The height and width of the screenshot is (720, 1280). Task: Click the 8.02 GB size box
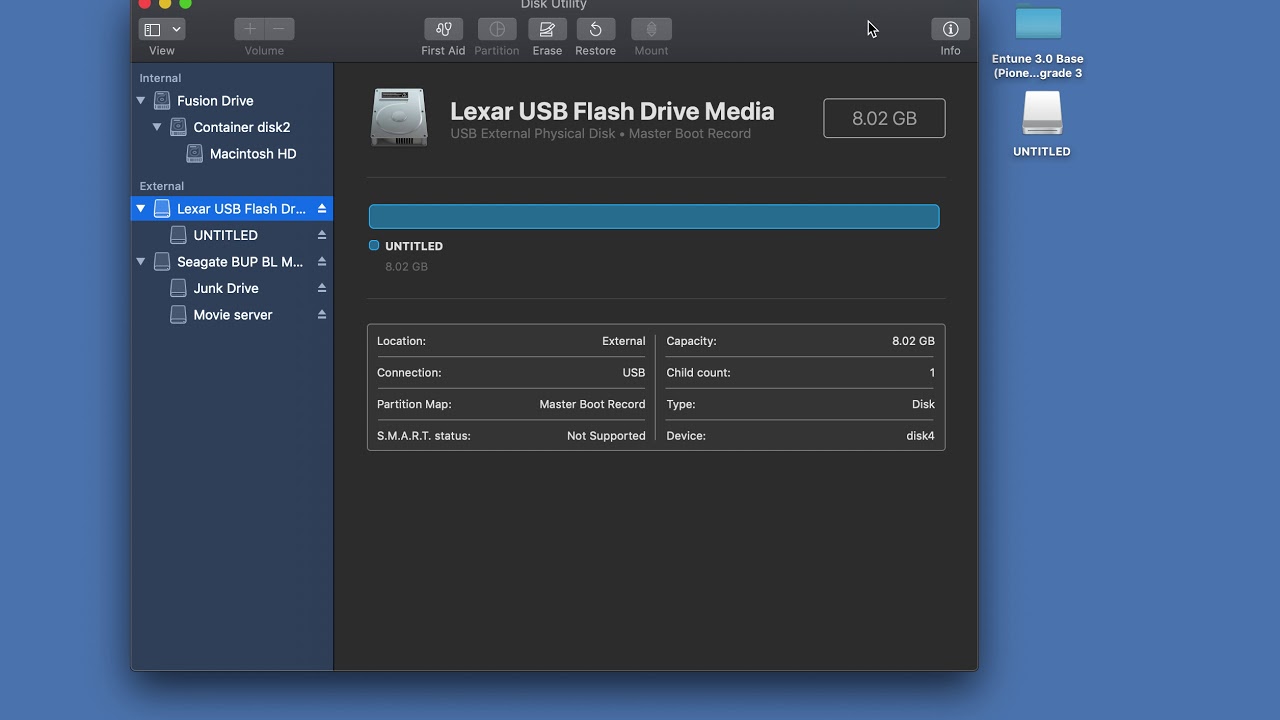[884, 118]
